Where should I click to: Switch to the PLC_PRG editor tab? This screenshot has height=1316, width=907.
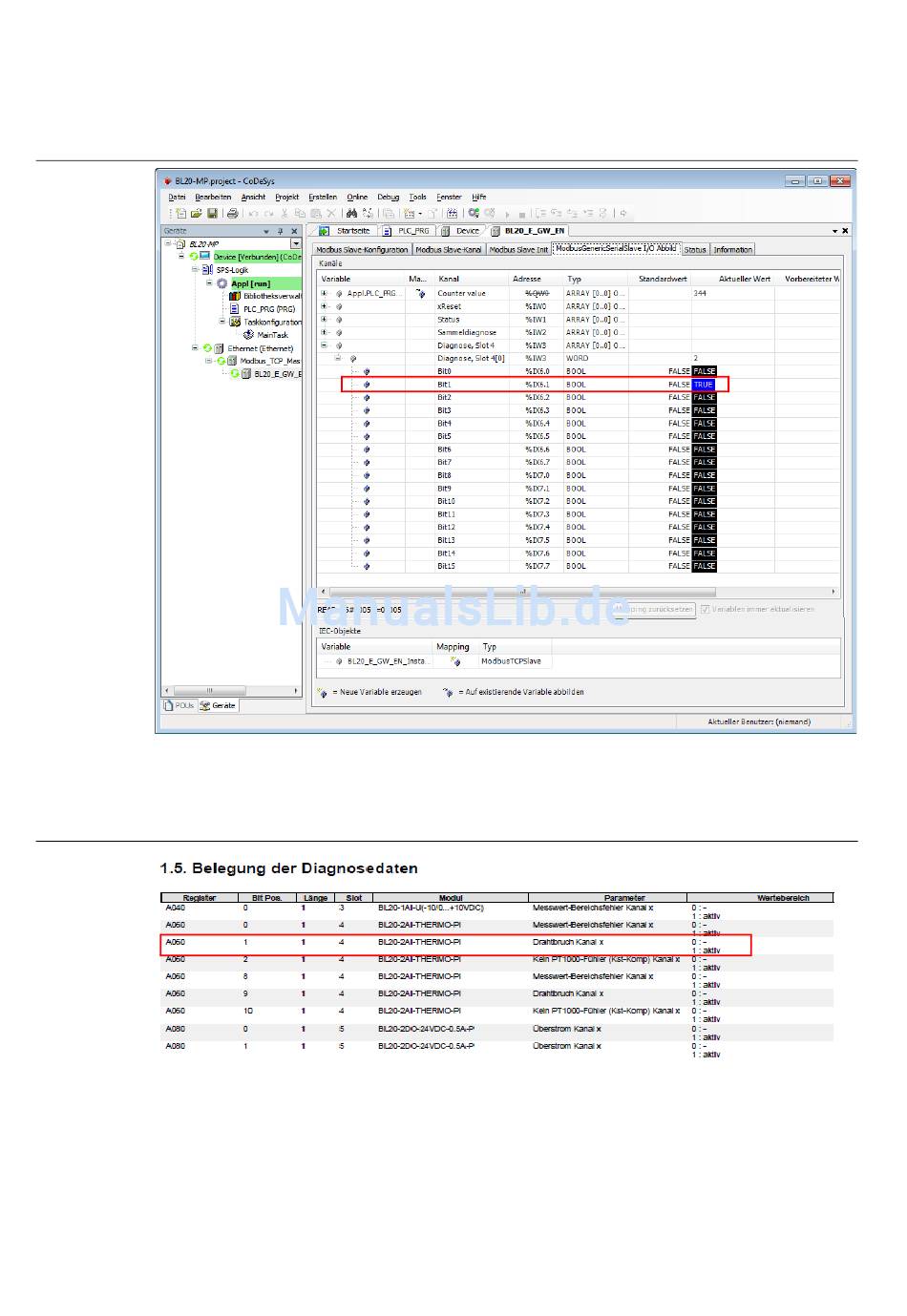407,231
